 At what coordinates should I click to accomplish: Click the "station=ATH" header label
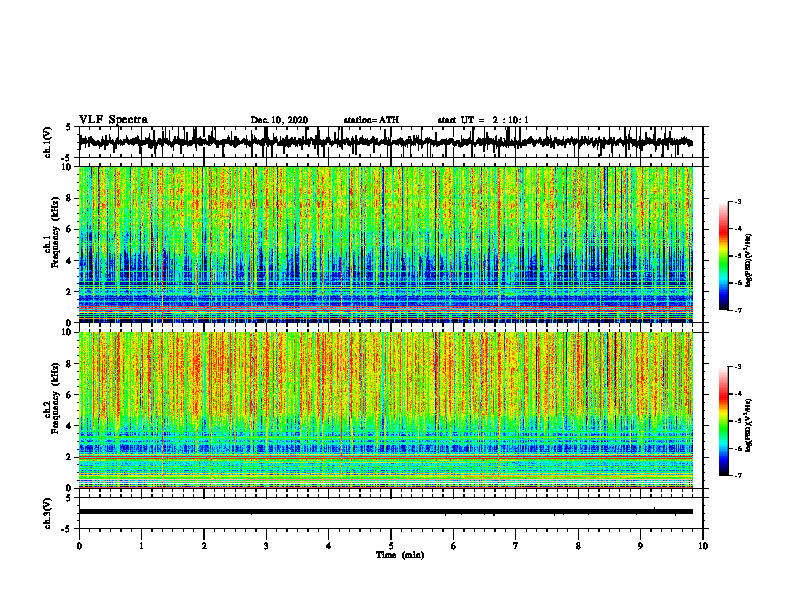point(371,120)
